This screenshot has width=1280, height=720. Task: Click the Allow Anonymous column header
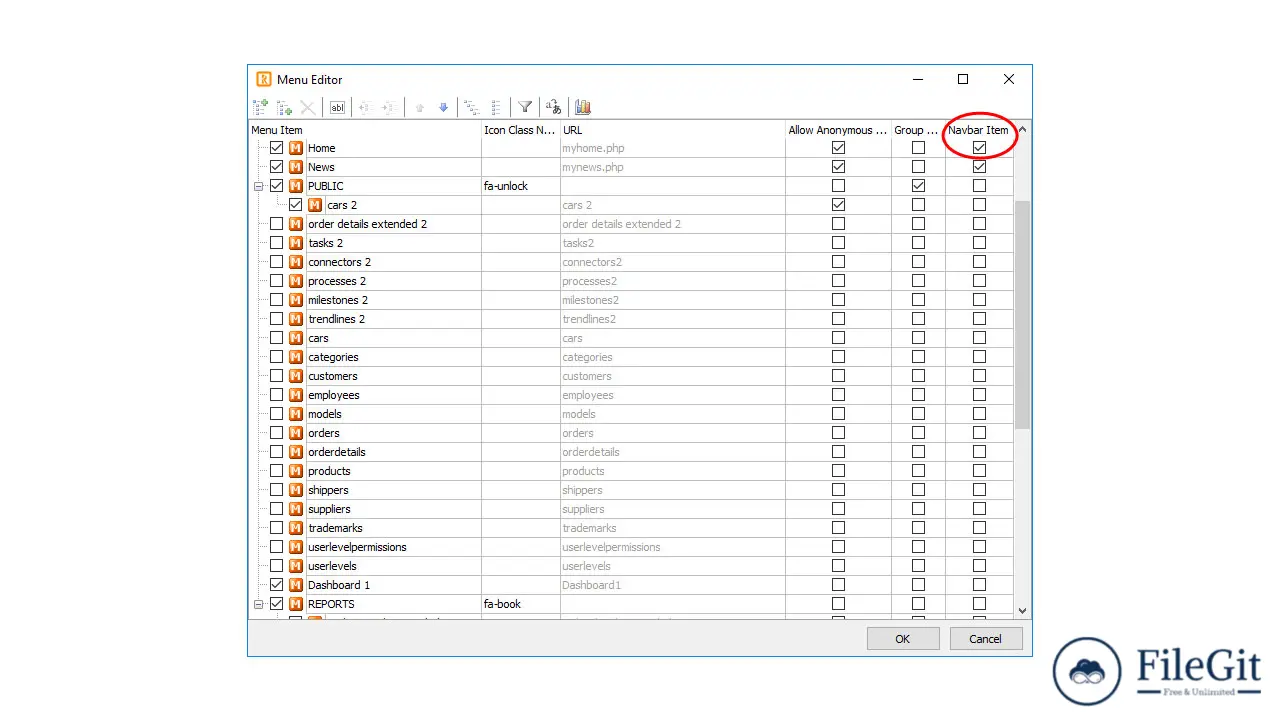838,130
